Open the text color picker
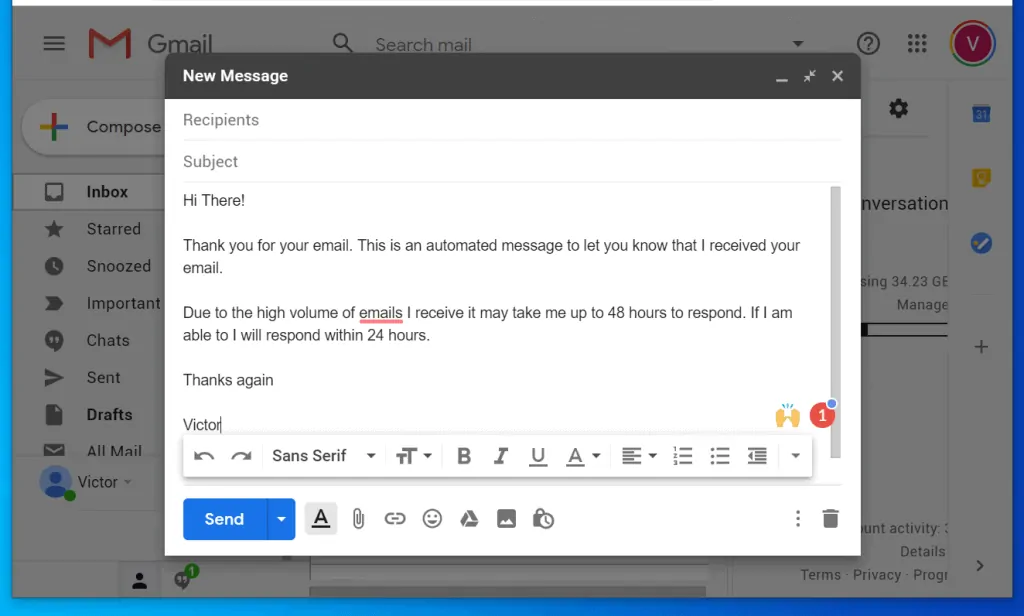 click(x=582, y=456)
